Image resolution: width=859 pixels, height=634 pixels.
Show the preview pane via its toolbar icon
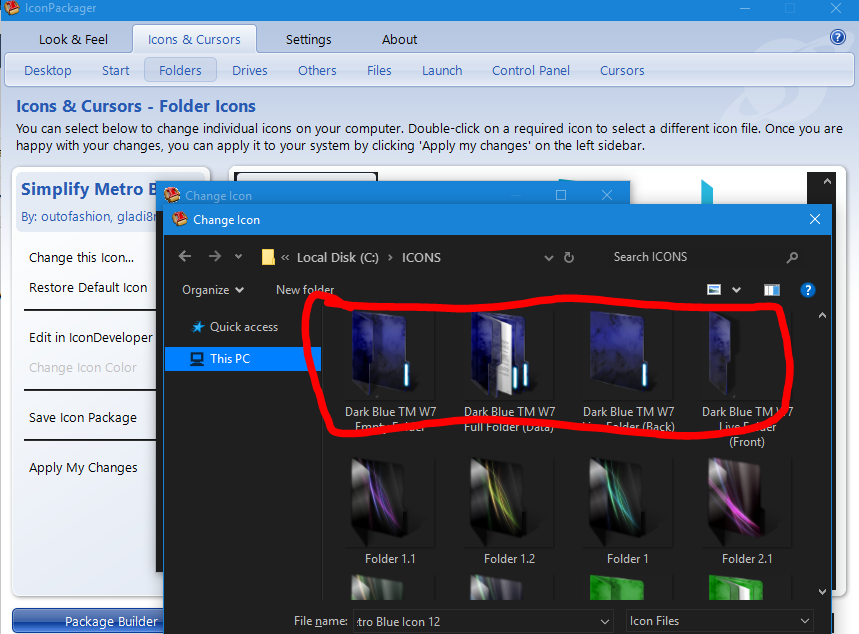[771, 289]
